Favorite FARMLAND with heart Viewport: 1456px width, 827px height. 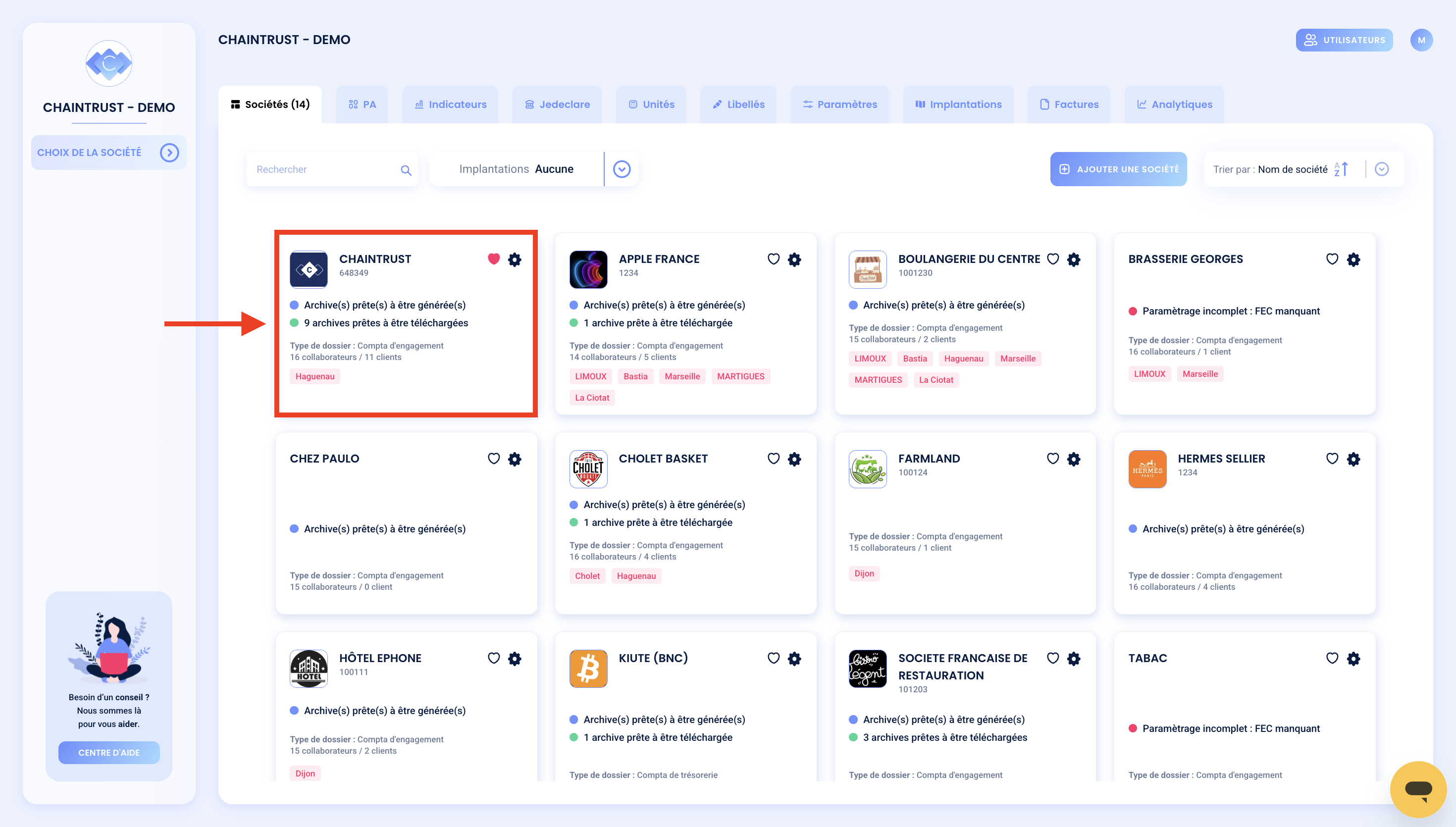[1053, 459]
